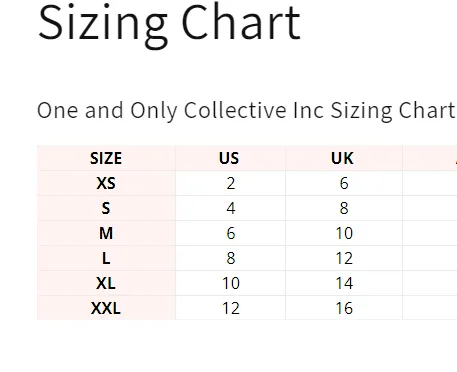Click UK value 10 for M
Image resolution: width=457 pixels, height=372 pixels.
[x=344, y=233]
